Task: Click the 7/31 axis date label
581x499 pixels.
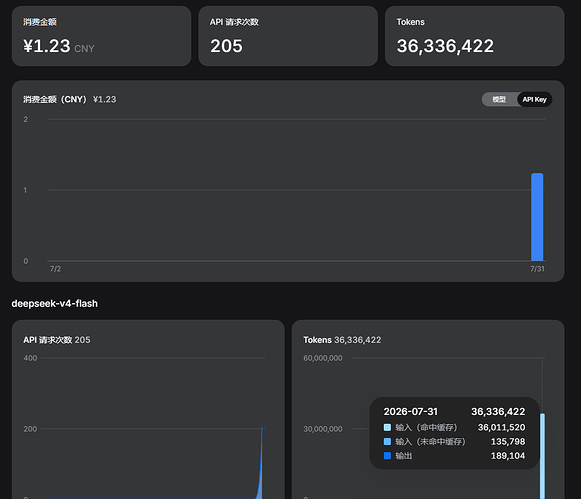Action: click(x=537, y=269)
